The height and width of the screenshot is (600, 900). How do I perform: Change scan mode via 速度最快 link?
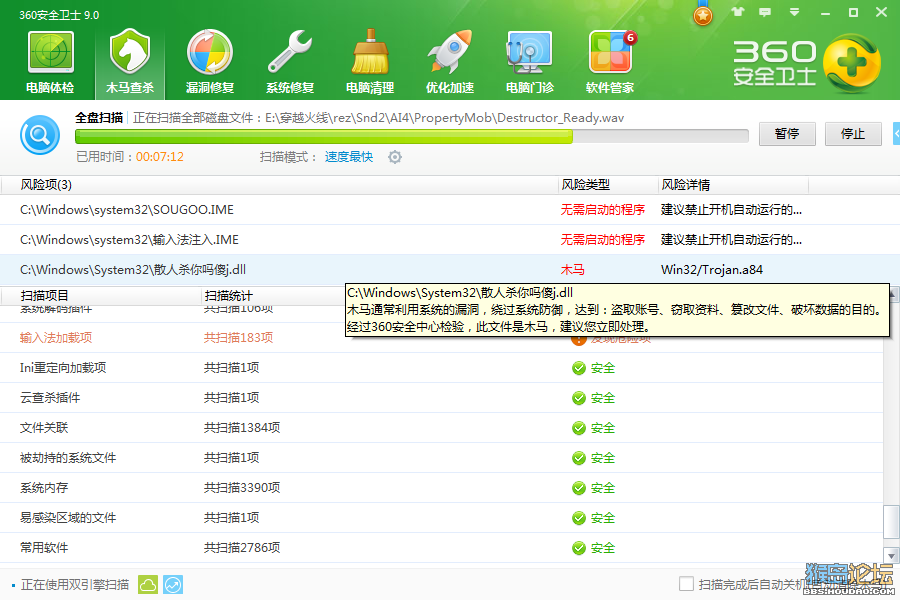(349, 157)
